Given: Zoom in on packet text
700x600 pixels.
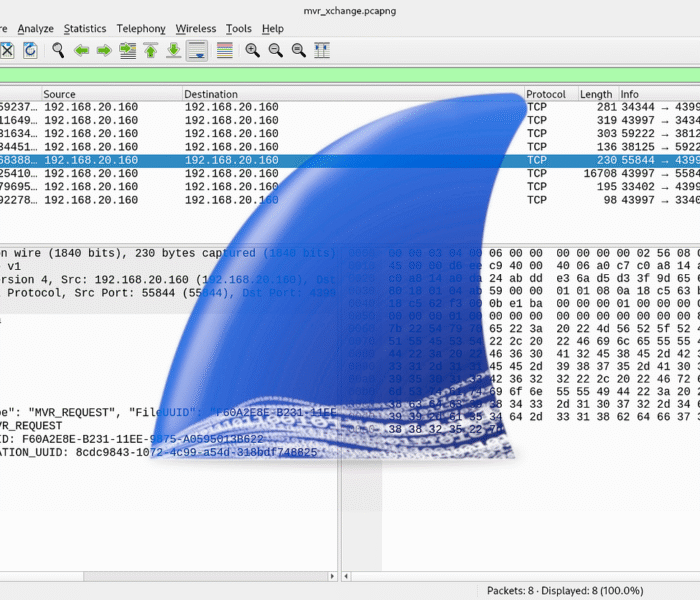Looking at the screenshot, I should (253, 50).
